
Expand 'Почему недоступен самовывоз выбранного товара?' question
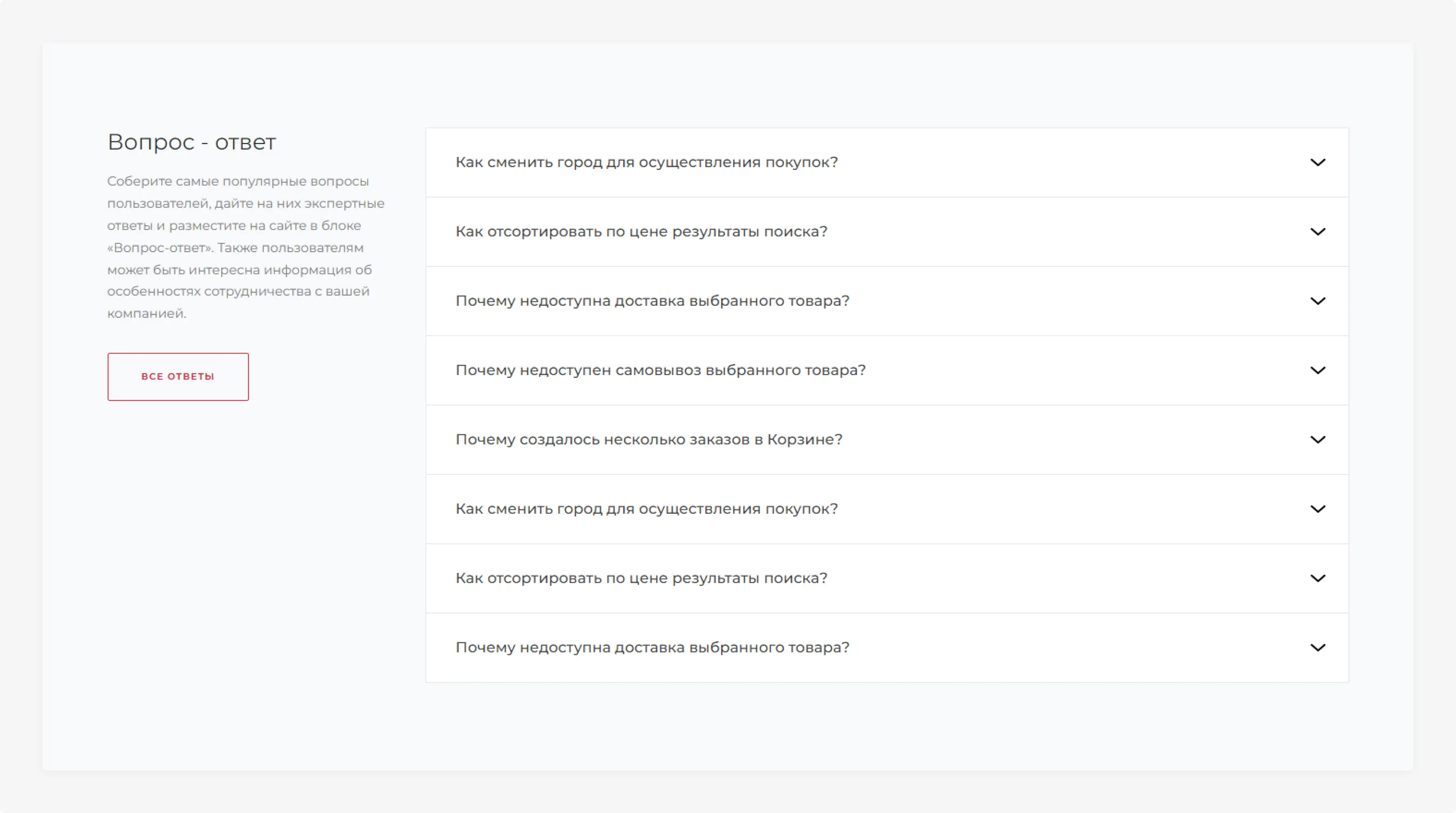coord(660,371)
